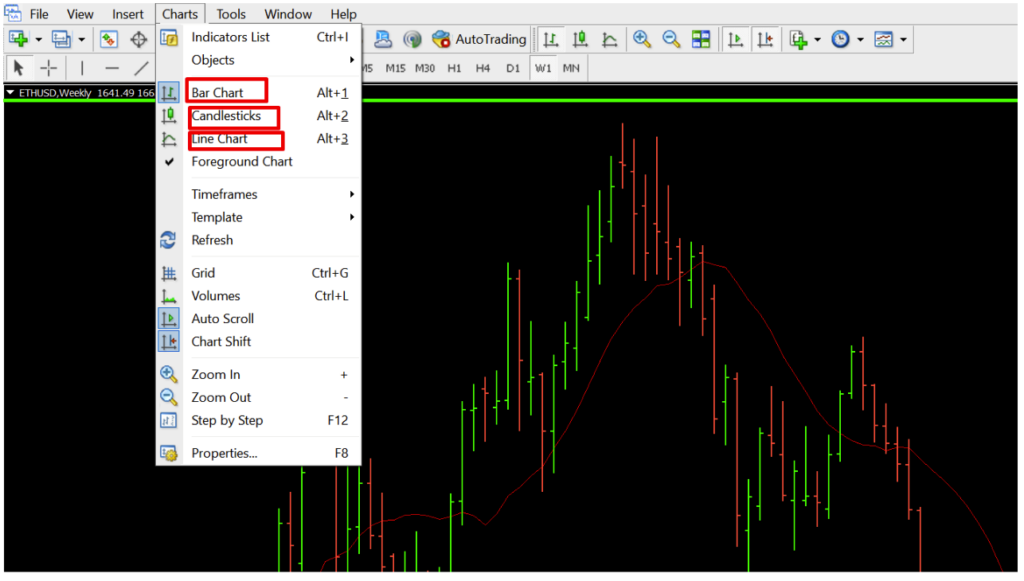Click the toolbar Zoom In magnifier
This screenshot has width=1024, height=581.
tap(642, 39)
